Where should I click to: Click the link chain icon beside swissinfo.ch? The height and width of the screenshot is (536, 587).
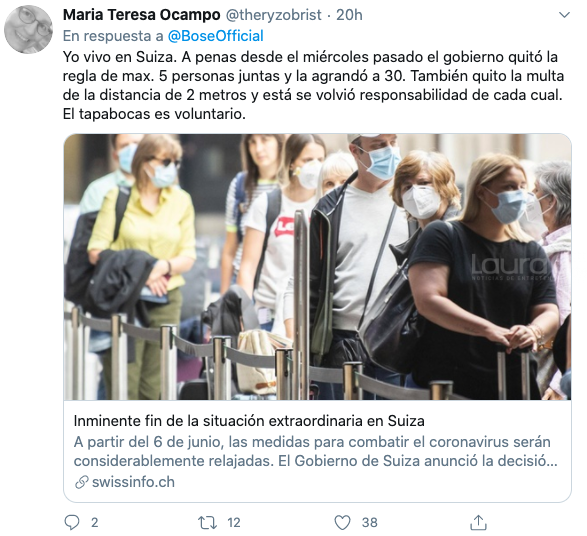[x=81, y=482]
